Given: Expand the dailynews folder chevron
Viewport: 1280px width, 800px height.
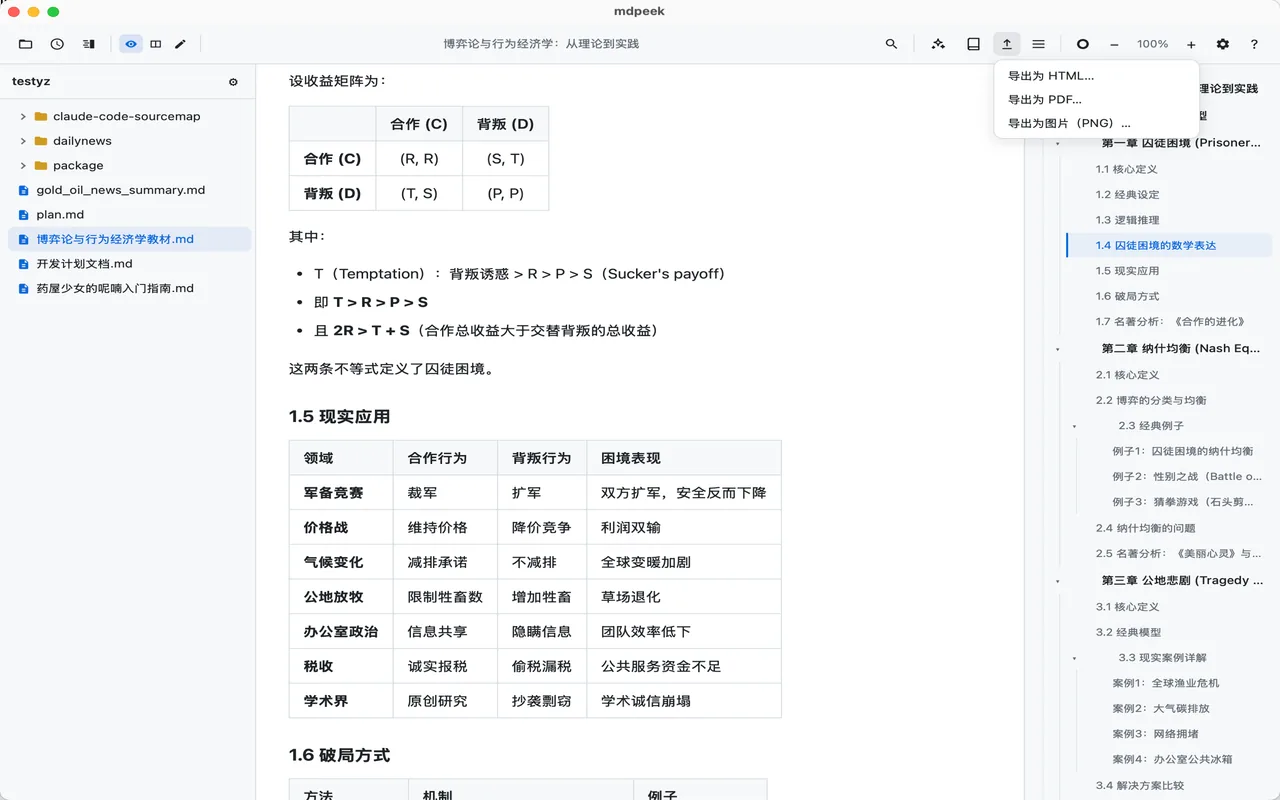Looking at the screenshot, I should pyautogui.click(x=23, y=141).
